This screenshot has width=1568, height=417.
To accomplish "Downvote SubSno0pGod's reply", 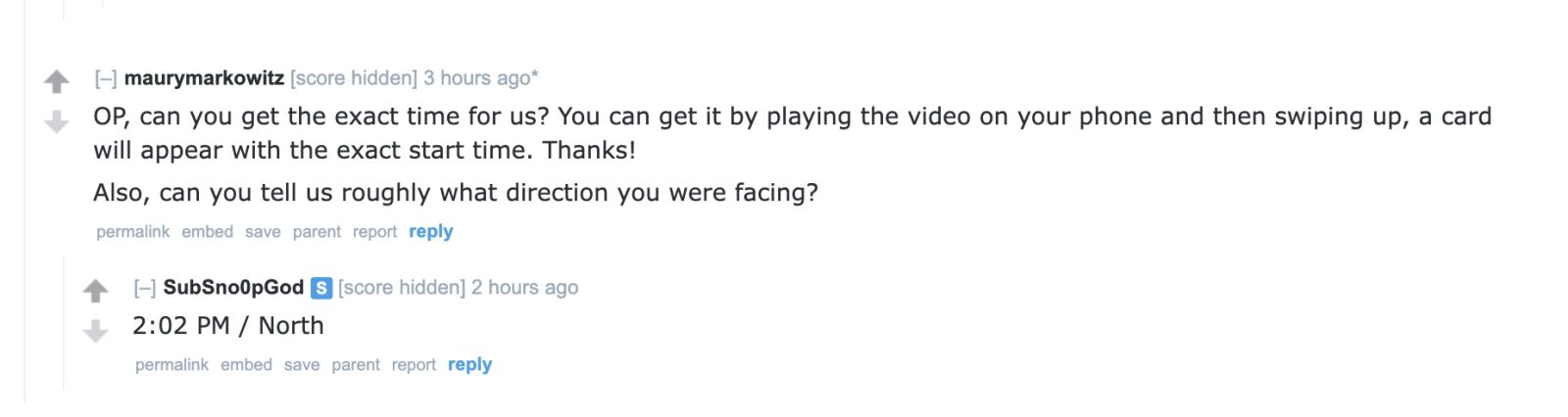I will (95, 332).
